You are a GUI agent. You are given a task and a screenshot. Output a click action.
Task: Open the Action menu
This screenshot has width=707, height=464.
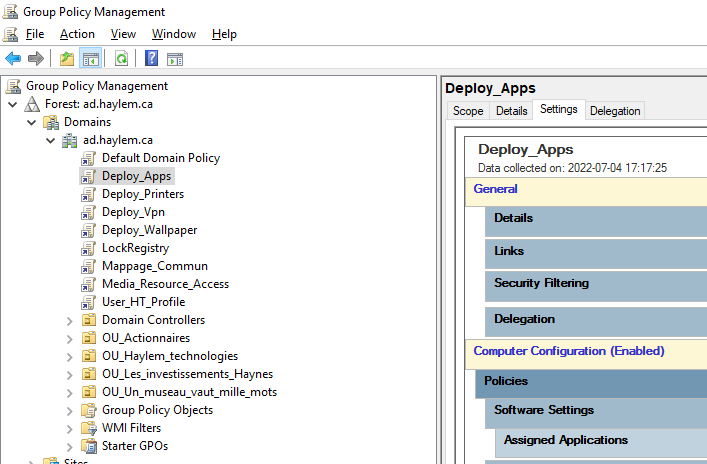tap(77, 34)
